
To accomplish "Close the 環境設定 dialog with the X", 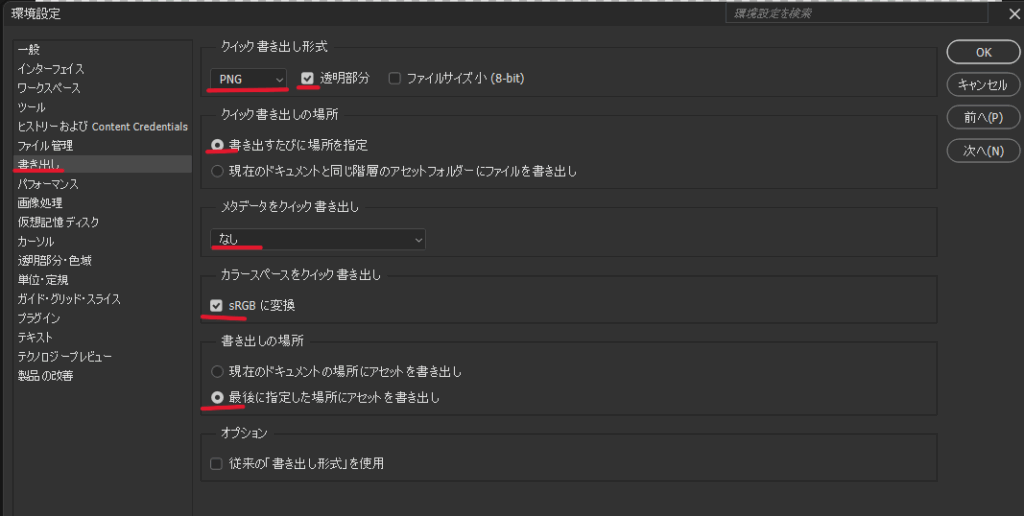I will (x=1011, y=13).
